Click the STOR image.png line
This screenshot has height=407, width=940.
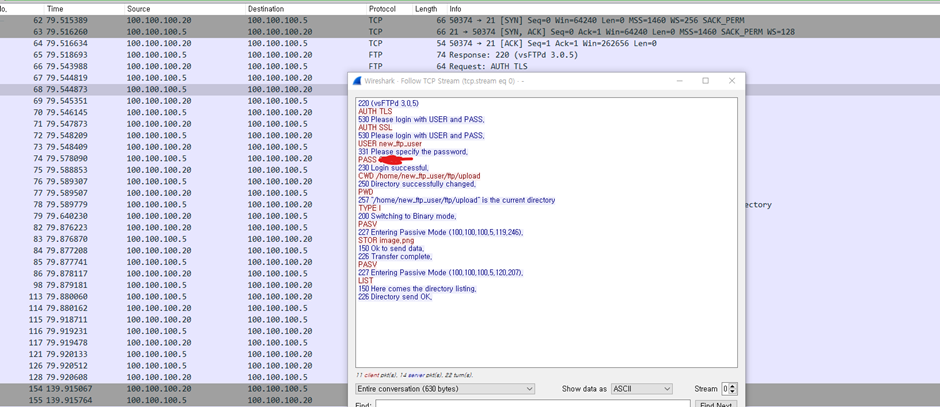click(x=386, y=240)
